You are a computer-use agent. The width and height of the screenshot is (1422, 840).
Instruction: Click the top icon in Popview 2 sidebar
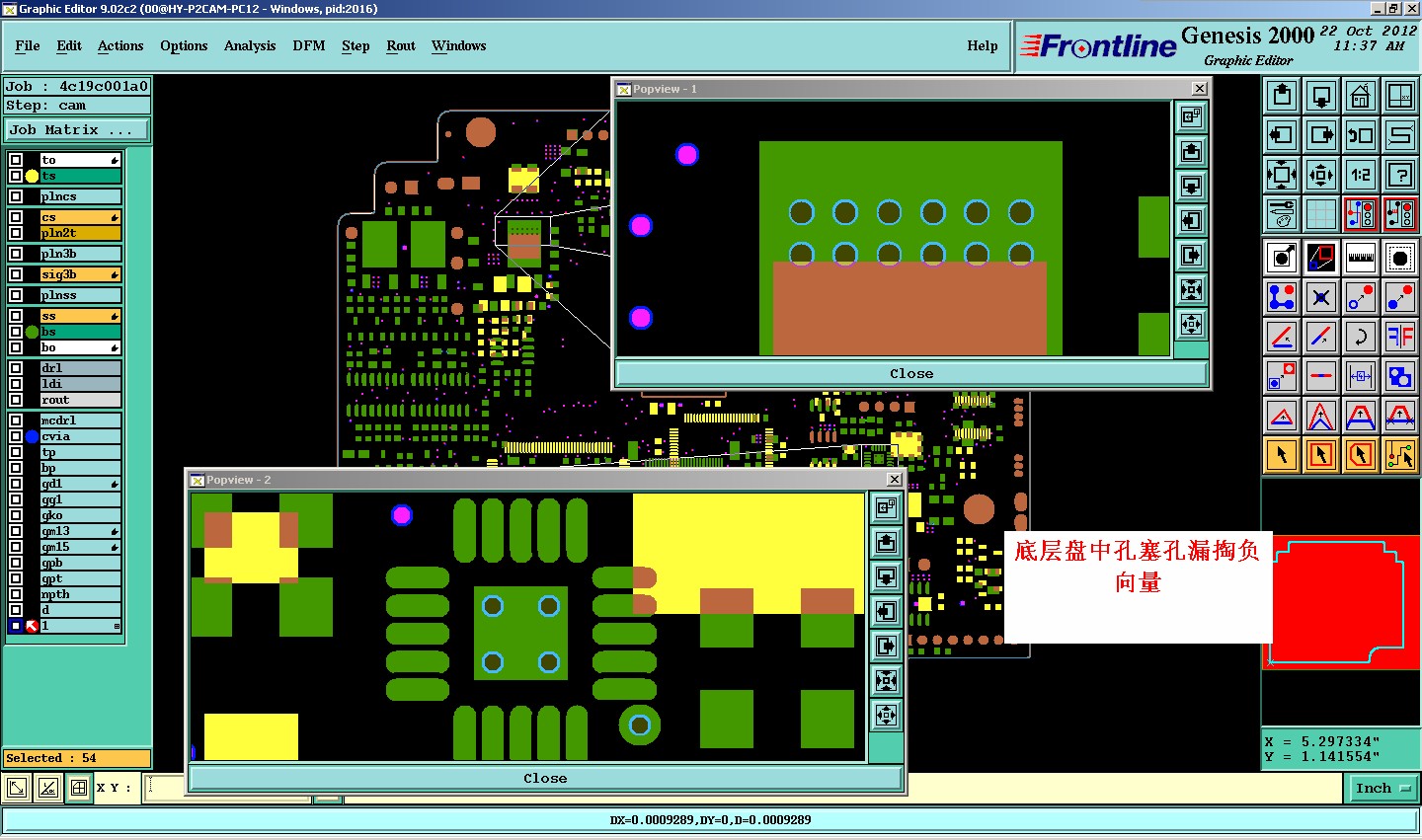coord(886,507)
